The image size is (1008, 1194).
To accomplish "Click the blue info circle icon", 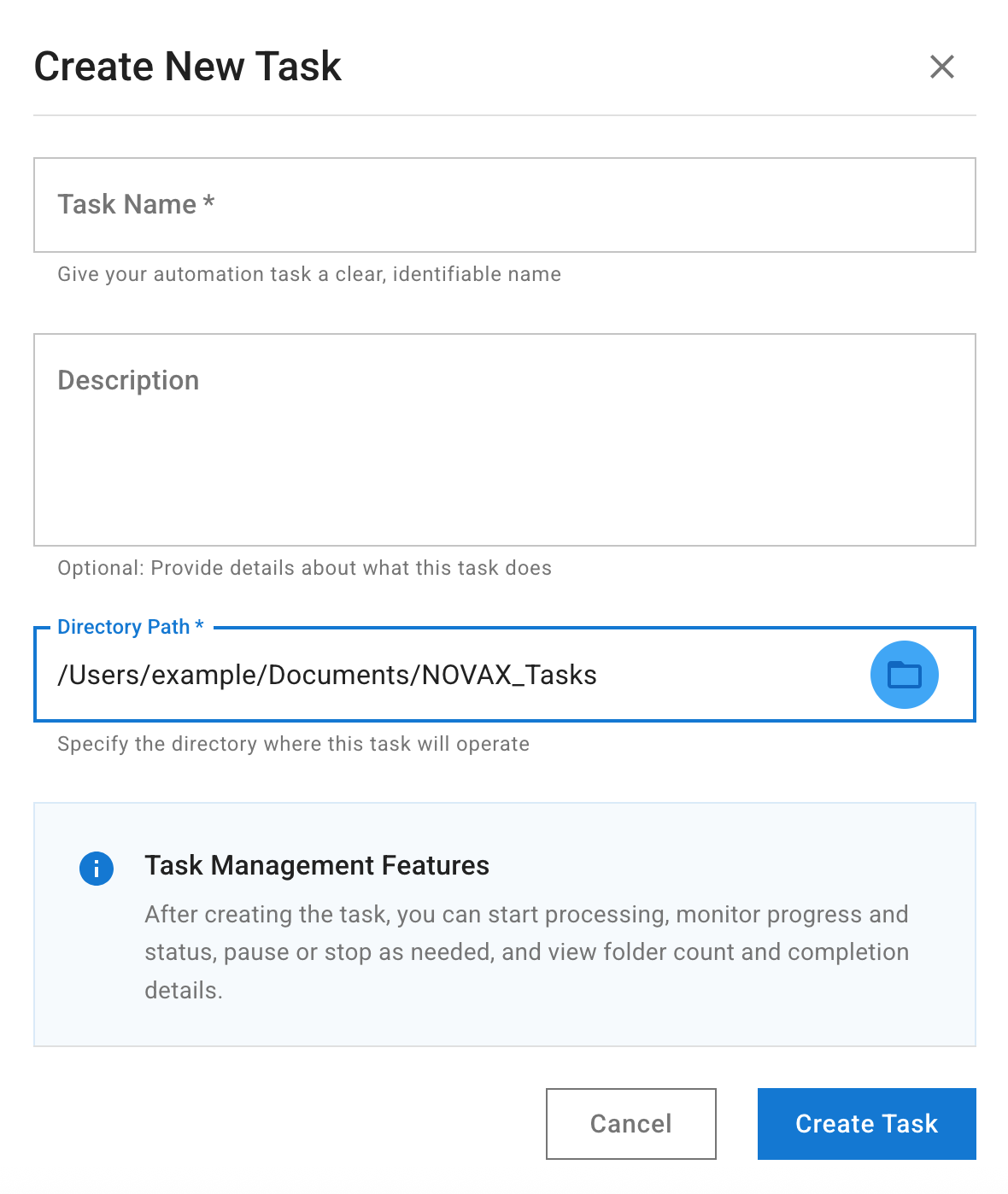I will [x=97, y=869].
